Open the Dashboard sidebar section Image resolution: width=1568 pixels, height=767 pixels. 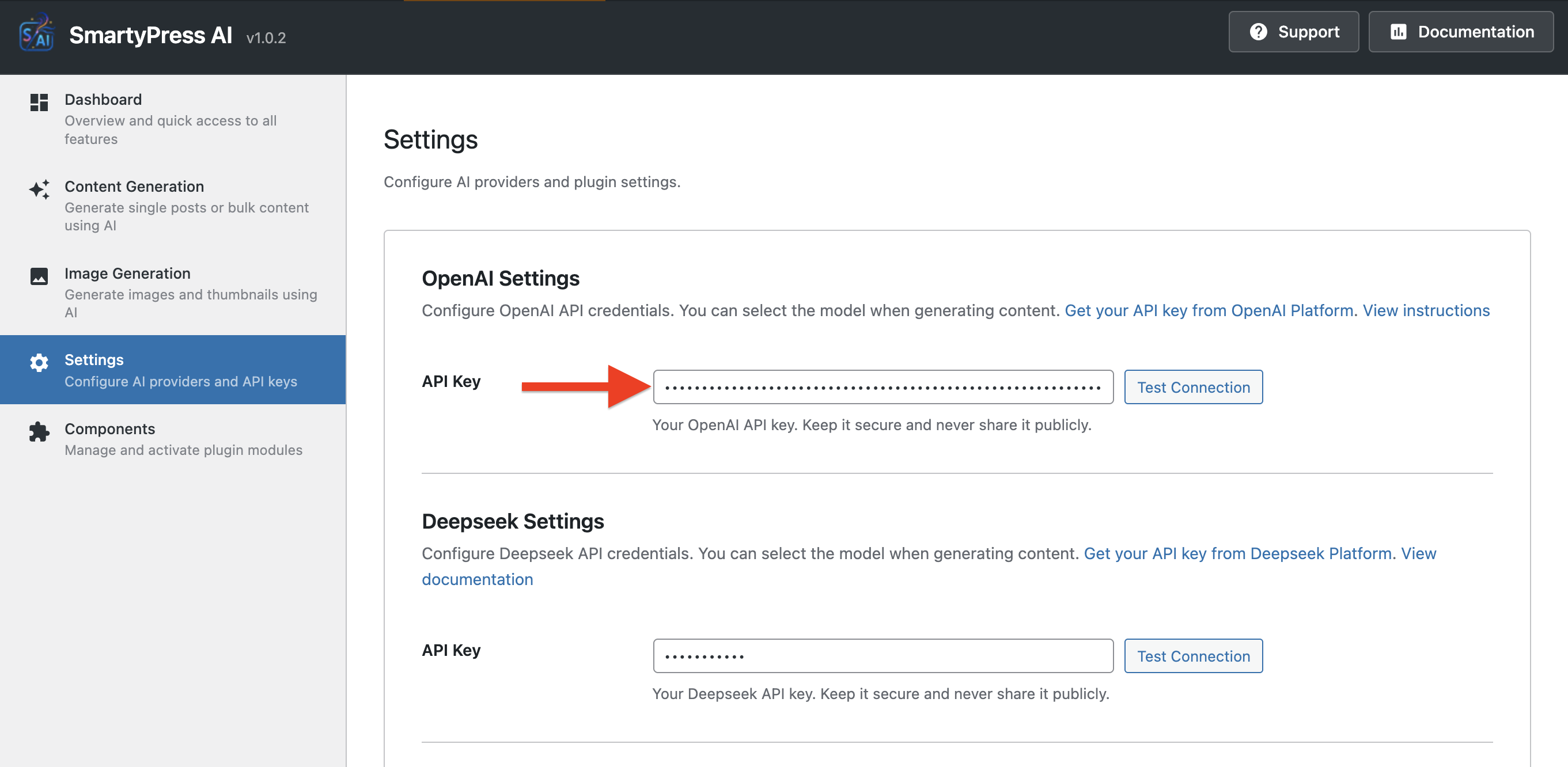[103, 99]
